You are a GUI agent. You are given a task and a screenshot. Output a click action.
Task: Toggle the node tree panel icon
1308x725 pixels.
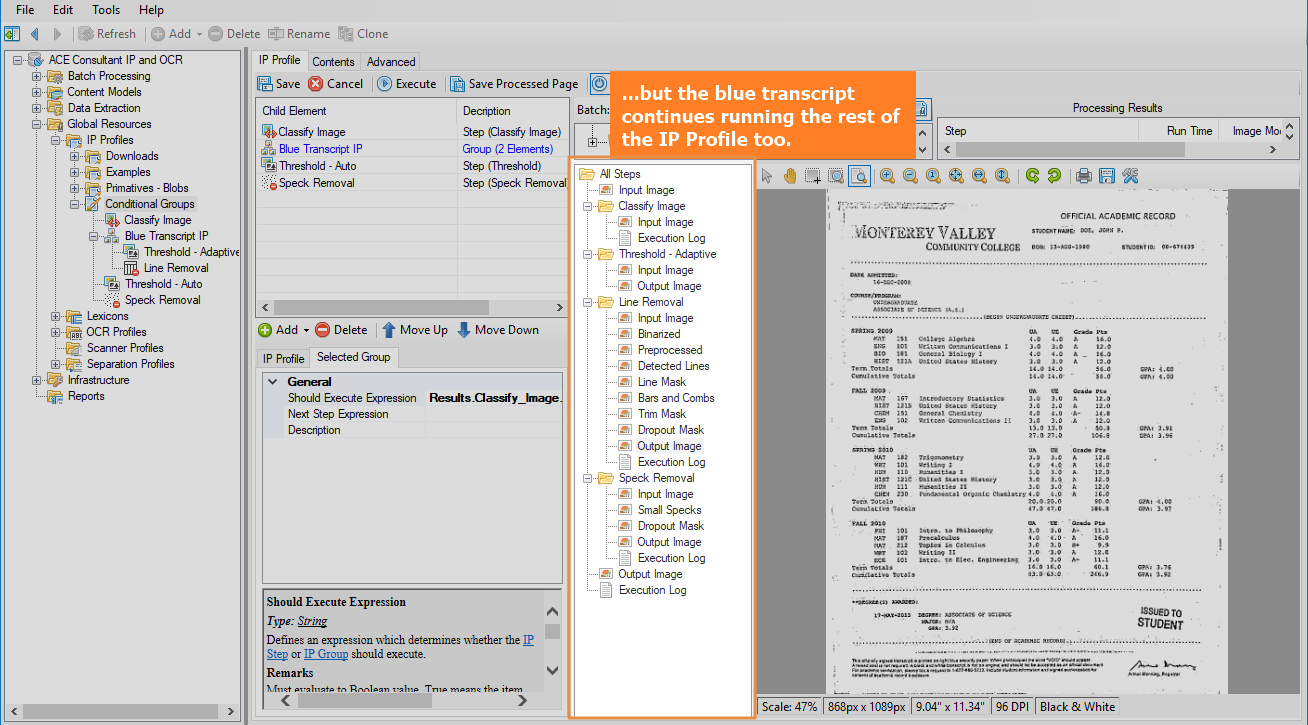coord(12,34)
